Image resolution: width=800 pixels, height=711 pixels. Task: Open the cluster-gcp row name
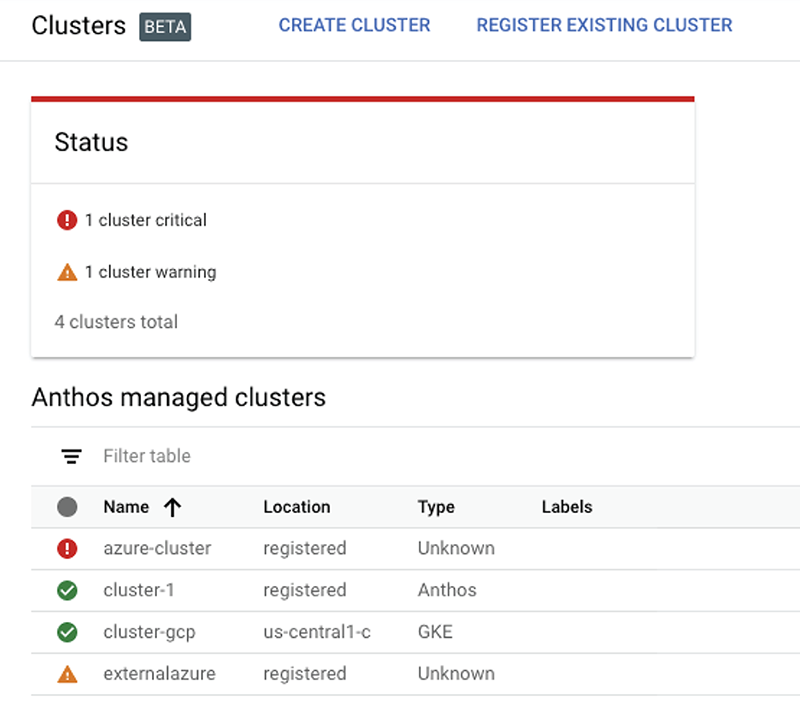point(149,632)
